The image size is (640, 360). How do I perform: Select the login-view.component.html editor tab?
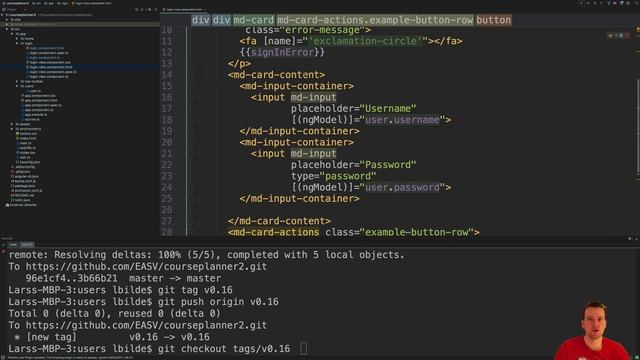tap(184, 9)
